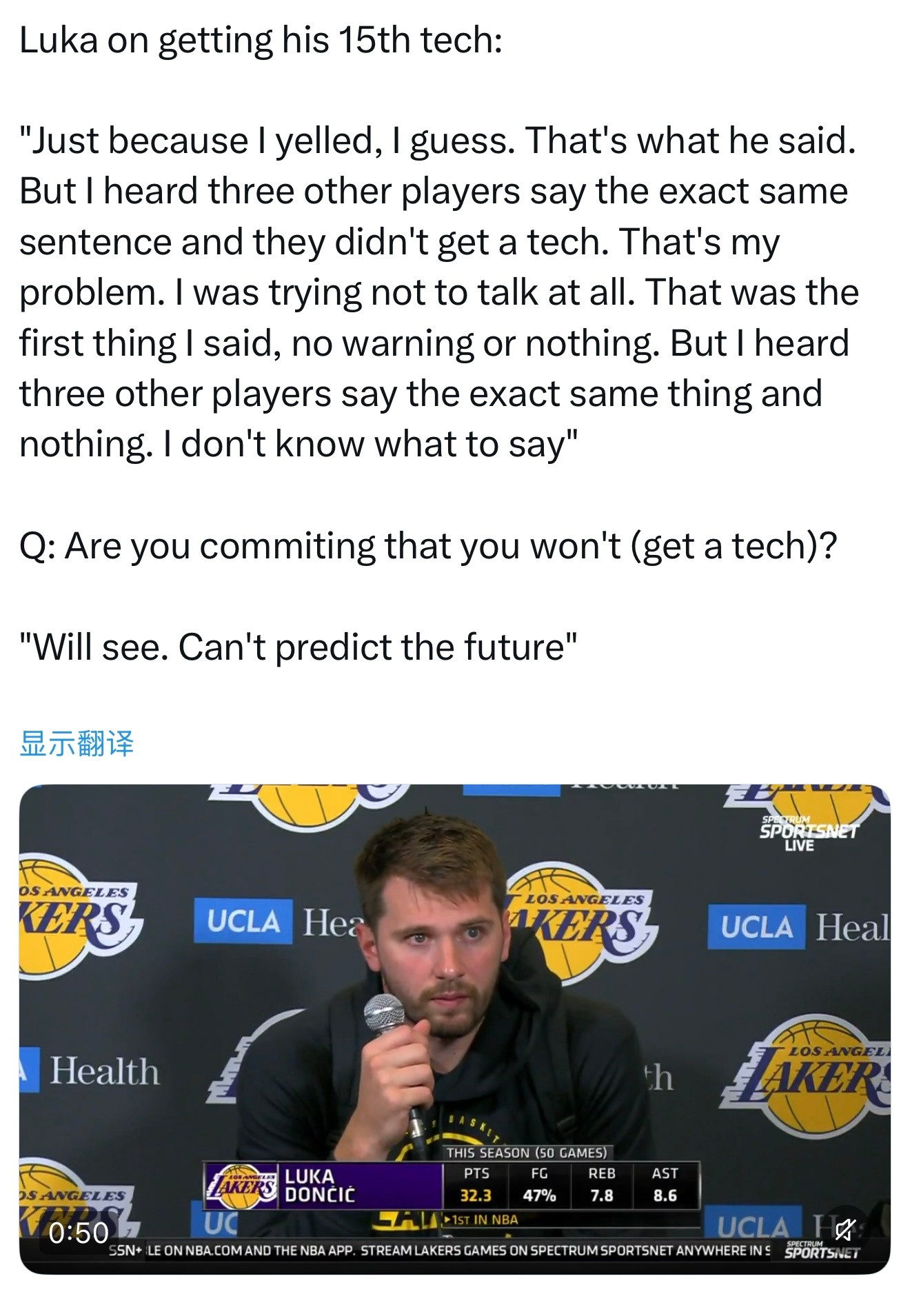Click the LUKA DONČIĆ name banner
Image resolution: width=910 pixels, height=1316 pixels.
[320, 1186]
